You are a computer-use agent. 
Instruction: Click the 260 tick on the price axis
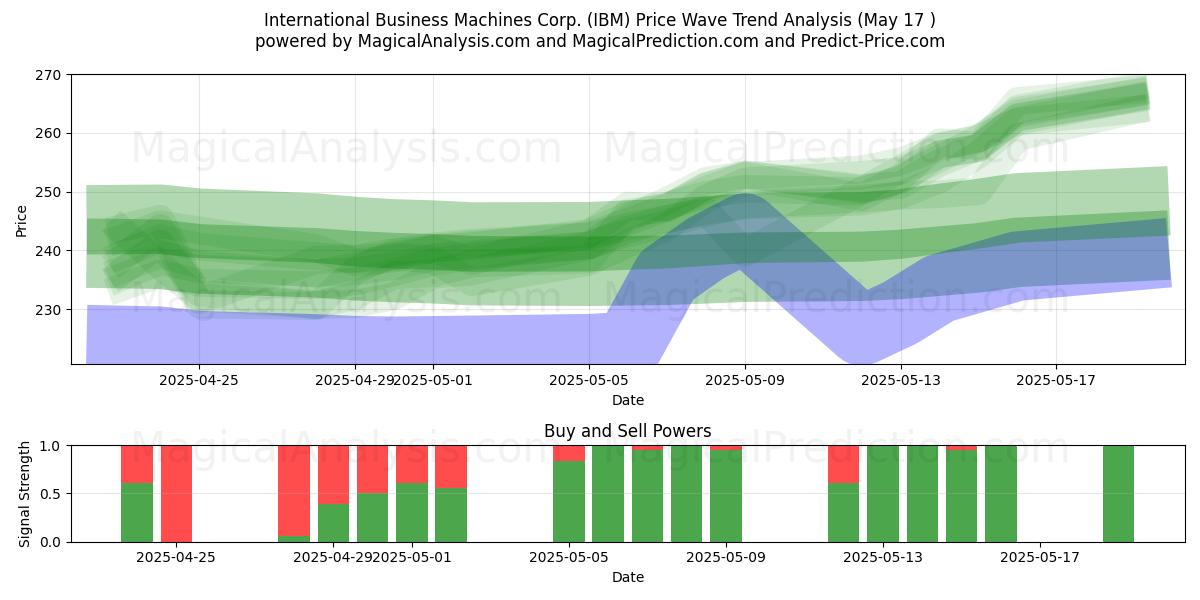(50, 133)
